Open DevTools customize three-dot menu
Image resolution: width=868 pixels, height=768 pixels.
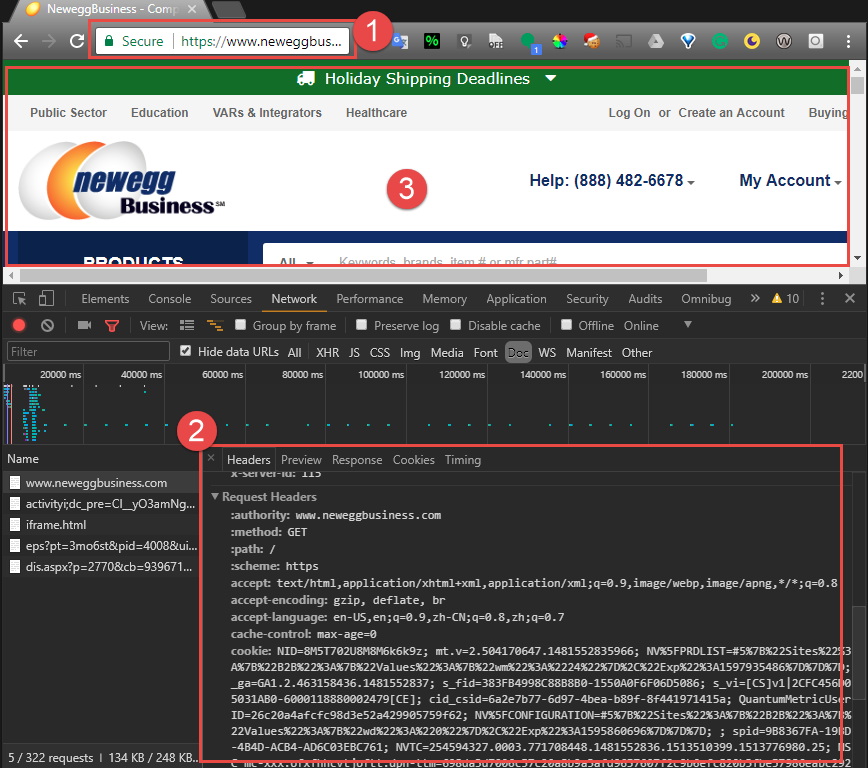[x=822, y=298]
